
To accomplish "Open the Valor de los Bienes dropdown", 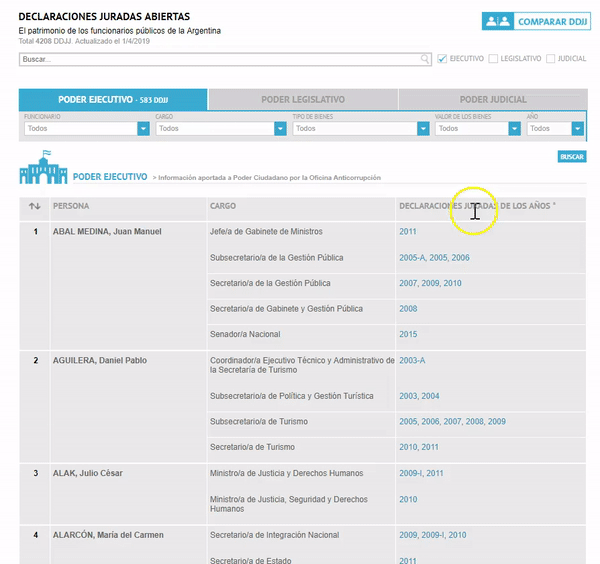I will (478, 129).
